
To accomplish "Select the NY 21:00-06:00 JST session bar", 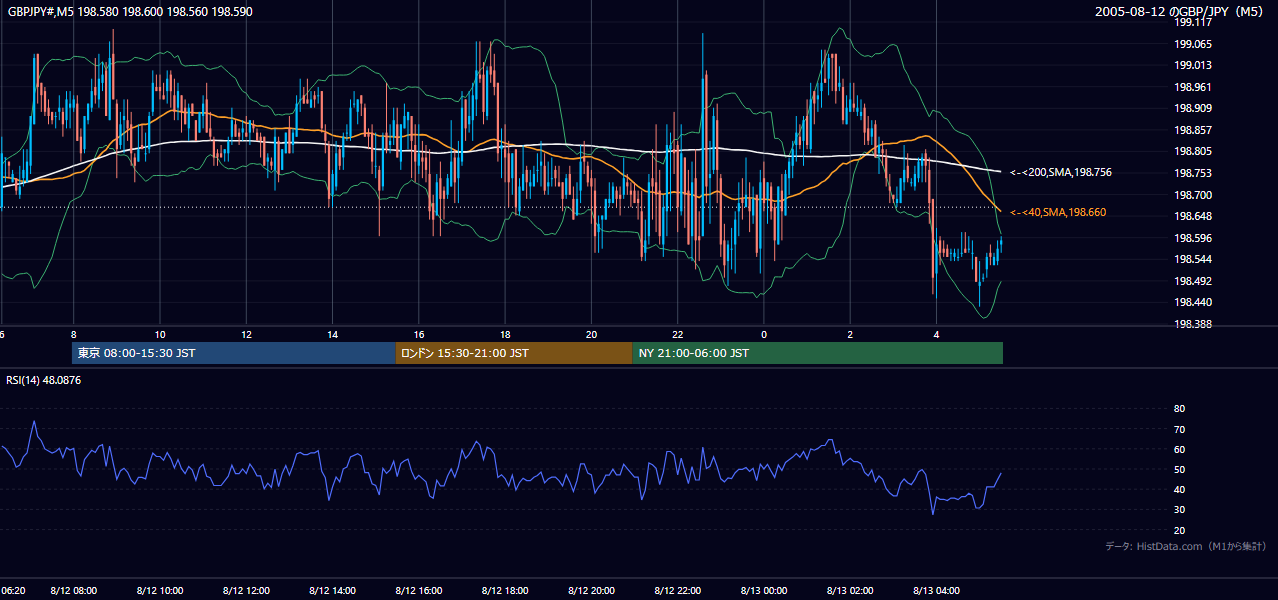I will point(817,353).
